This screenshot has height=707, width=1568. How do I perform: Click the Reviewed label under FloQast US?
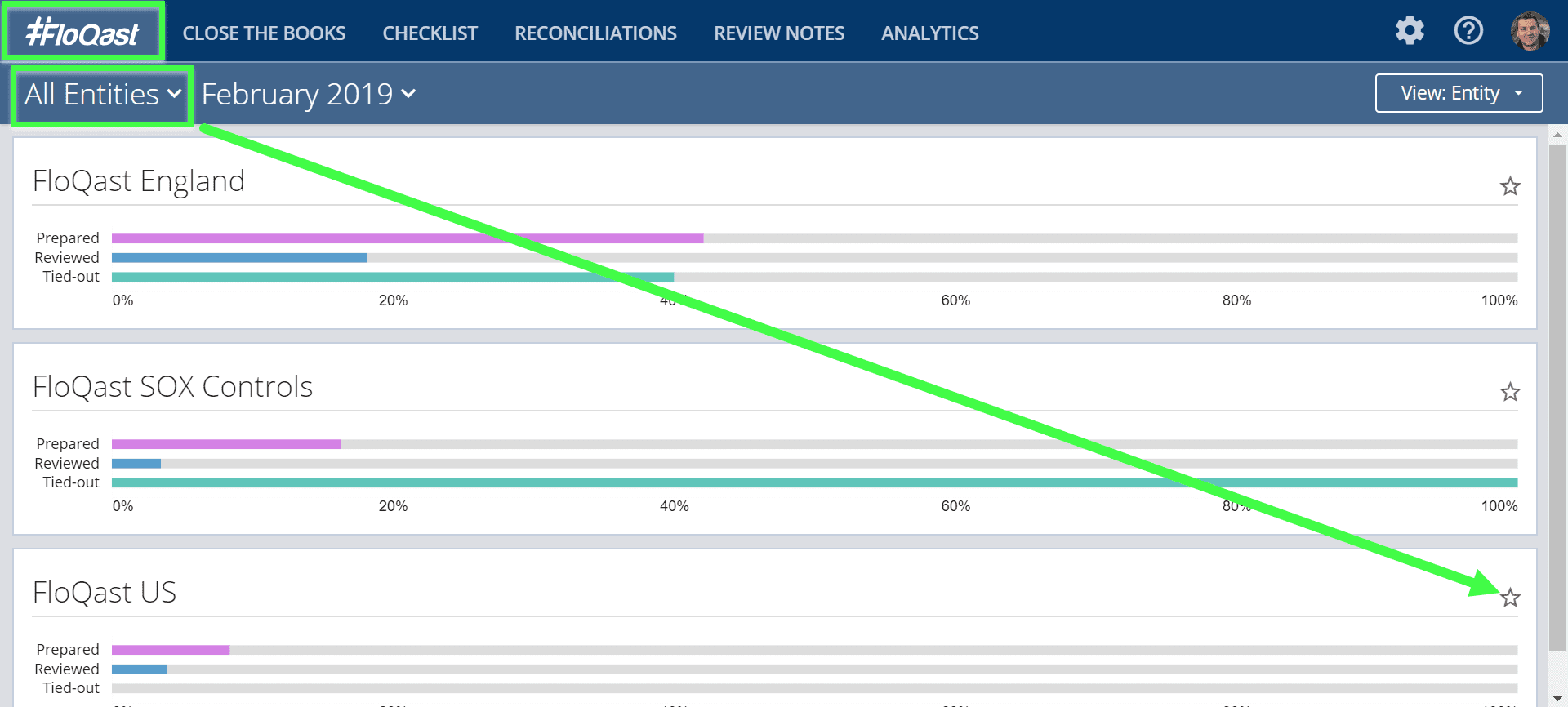(x=67, y=669)
